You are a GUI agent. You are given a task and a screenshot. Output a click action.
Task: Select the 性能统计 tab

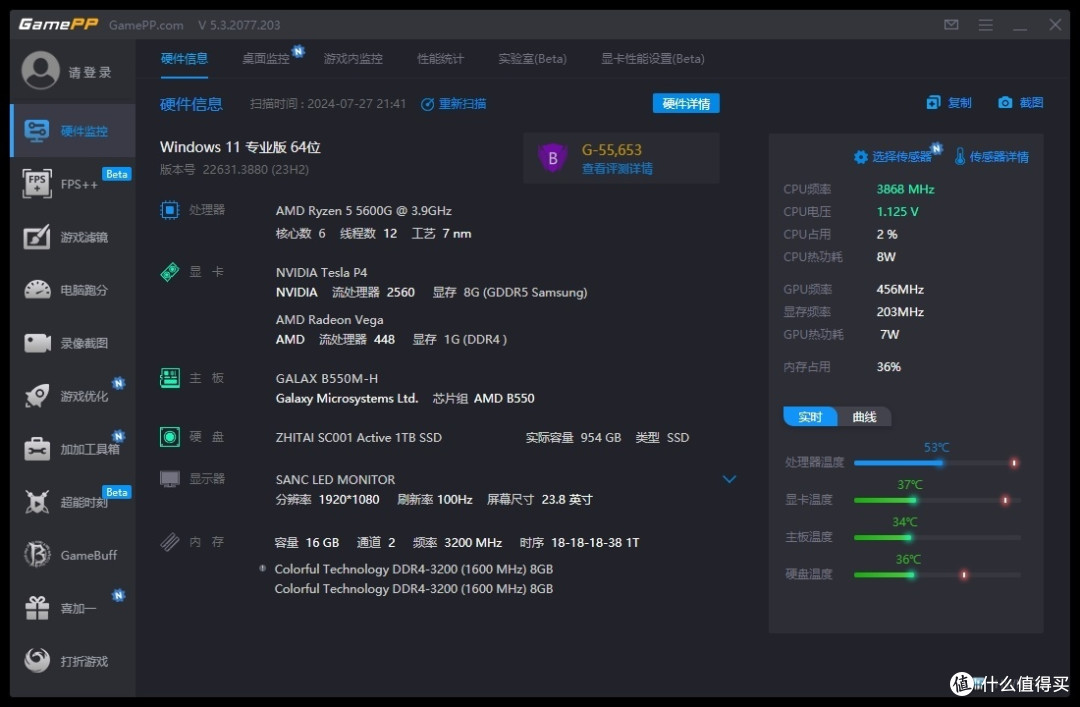[x=440, y=59]
